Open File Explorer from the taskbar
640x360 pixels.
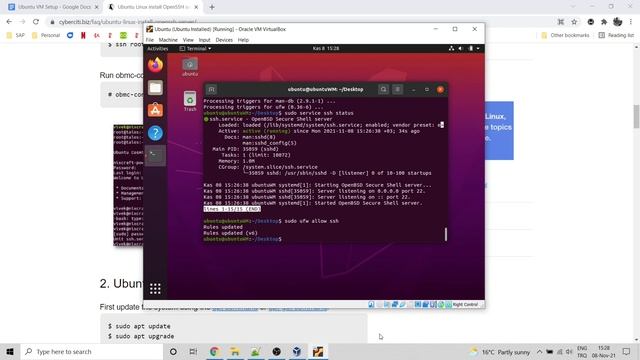[235, 351]
